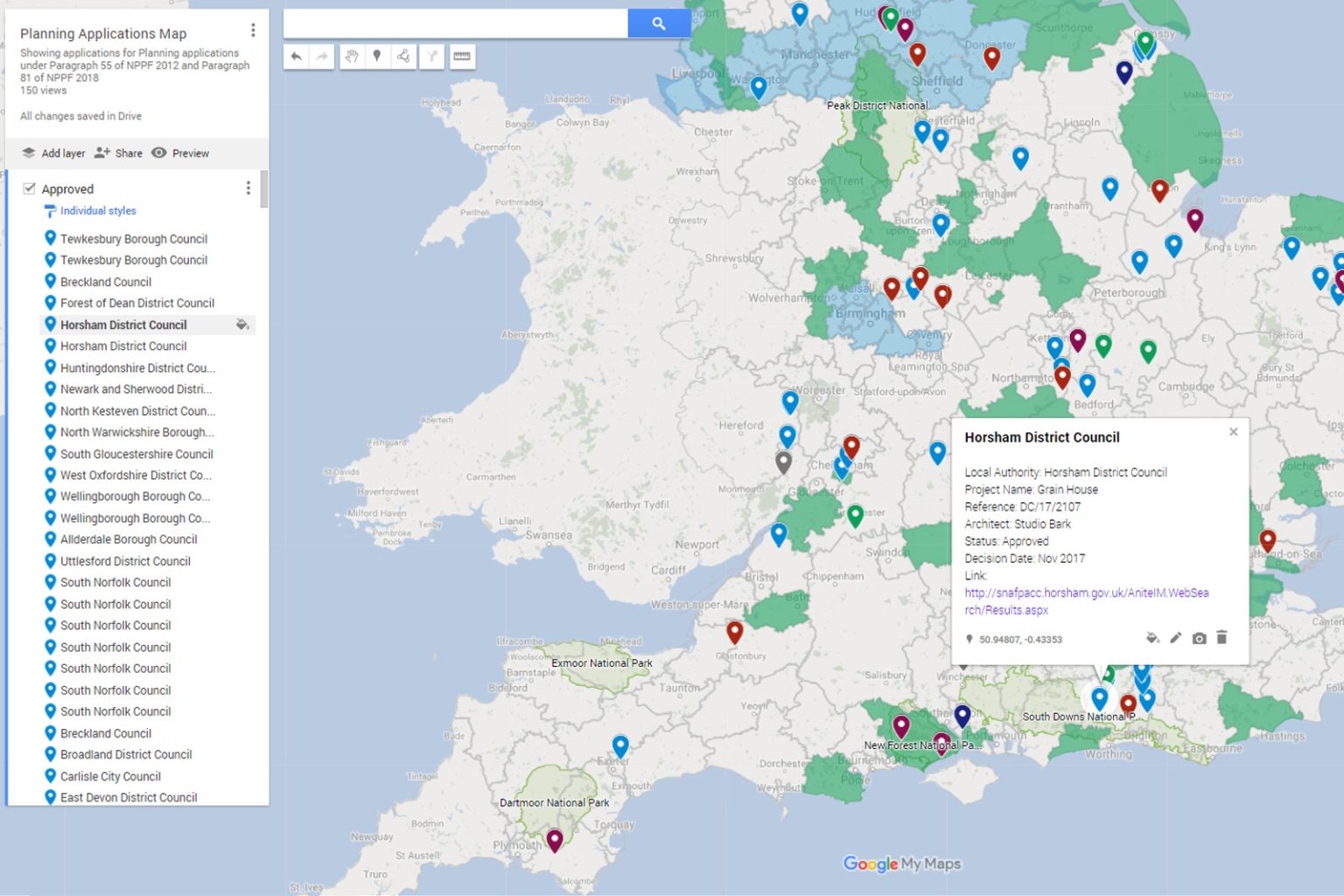The image size is (1344, 896).
Task: Click the popup coordinates 50.94807, -0.43353
Action: coord(1020,640)
